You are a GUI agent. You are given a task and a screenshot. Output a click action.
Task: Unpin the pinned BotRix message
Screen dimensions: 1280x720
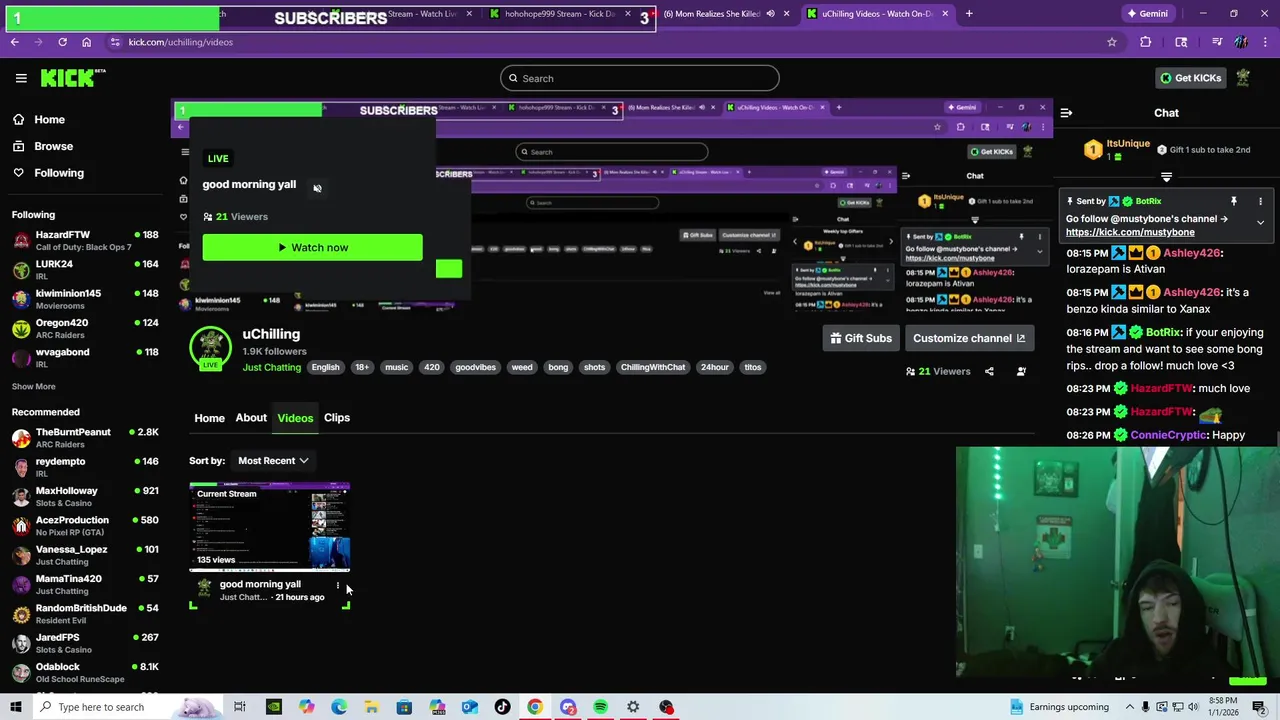coord(1234,201)
